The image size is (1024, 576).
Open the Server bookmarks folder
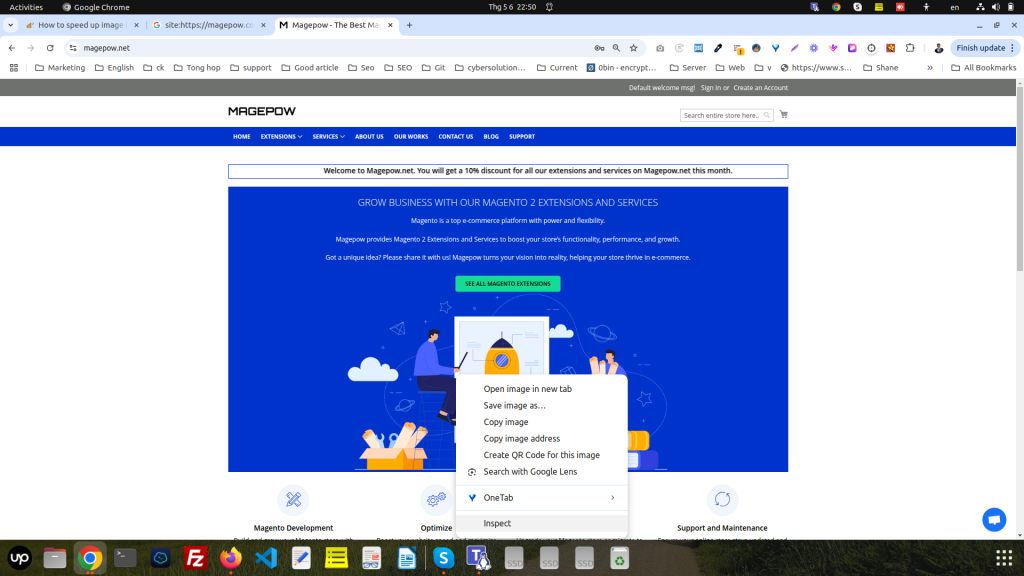click(688, 67)
